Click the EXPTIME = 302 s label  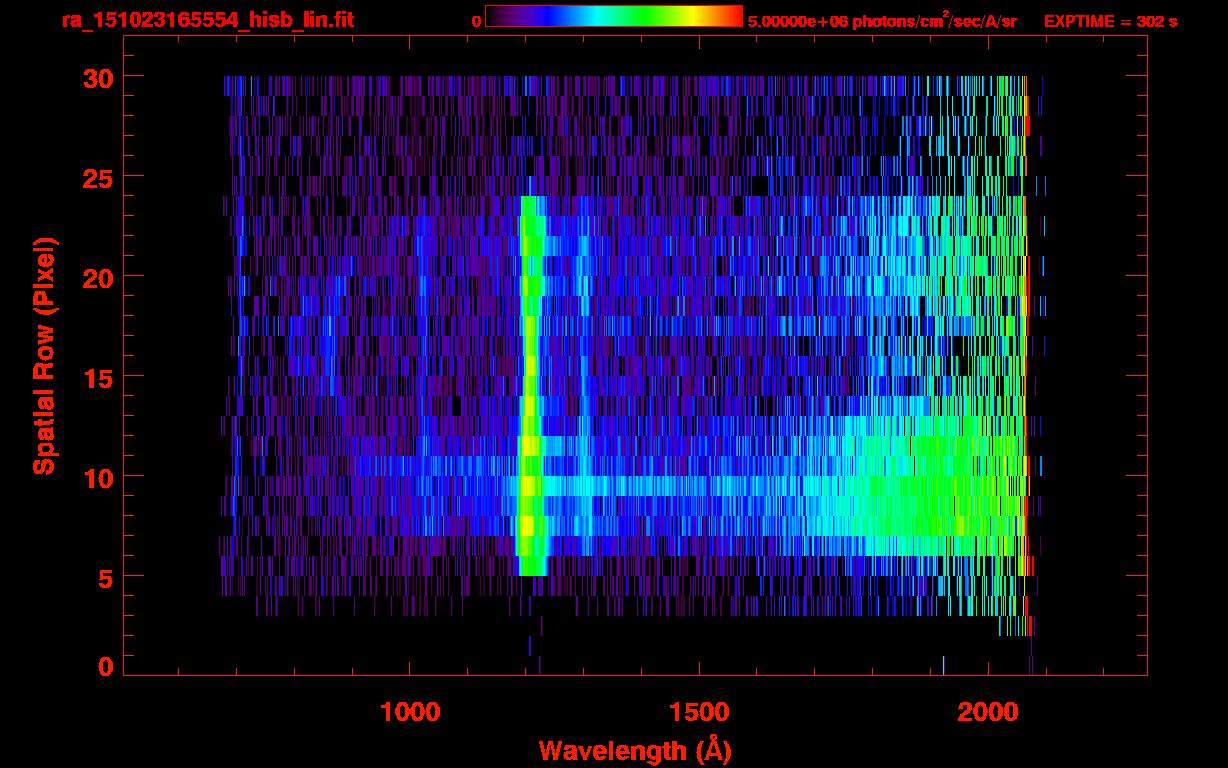(x=1110, y=21)
